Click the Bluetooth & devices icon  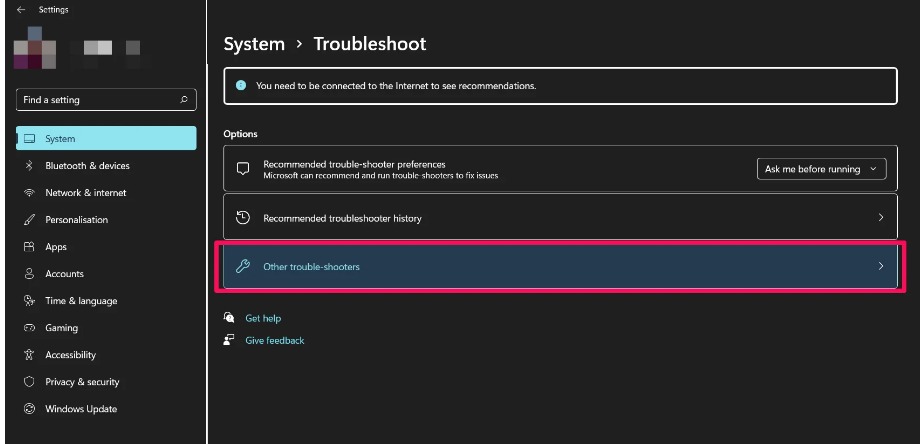click(29, 166)
